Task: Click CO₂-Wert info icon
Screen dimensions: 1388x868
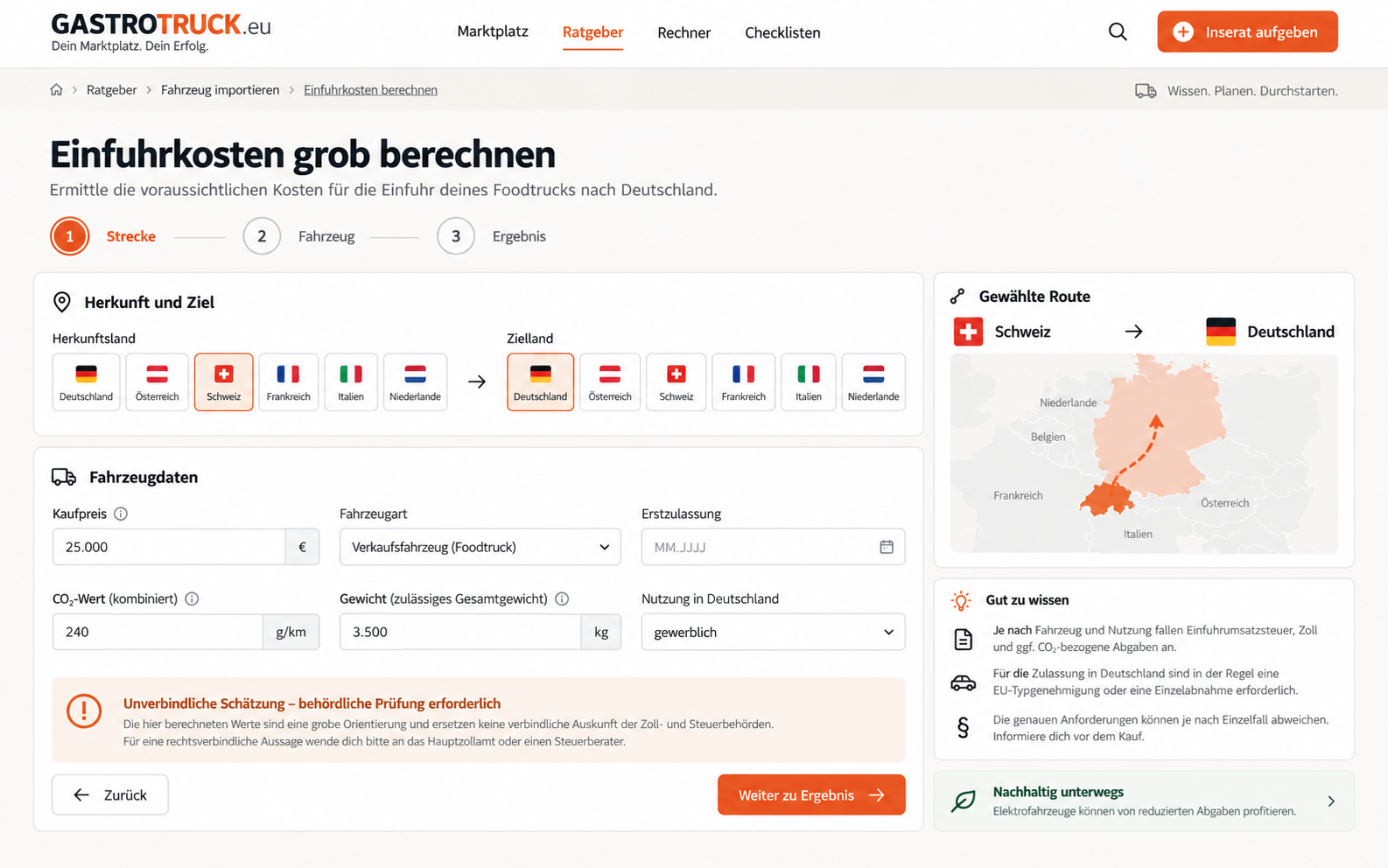Action: pyautogui.click(x=192, y=598)
